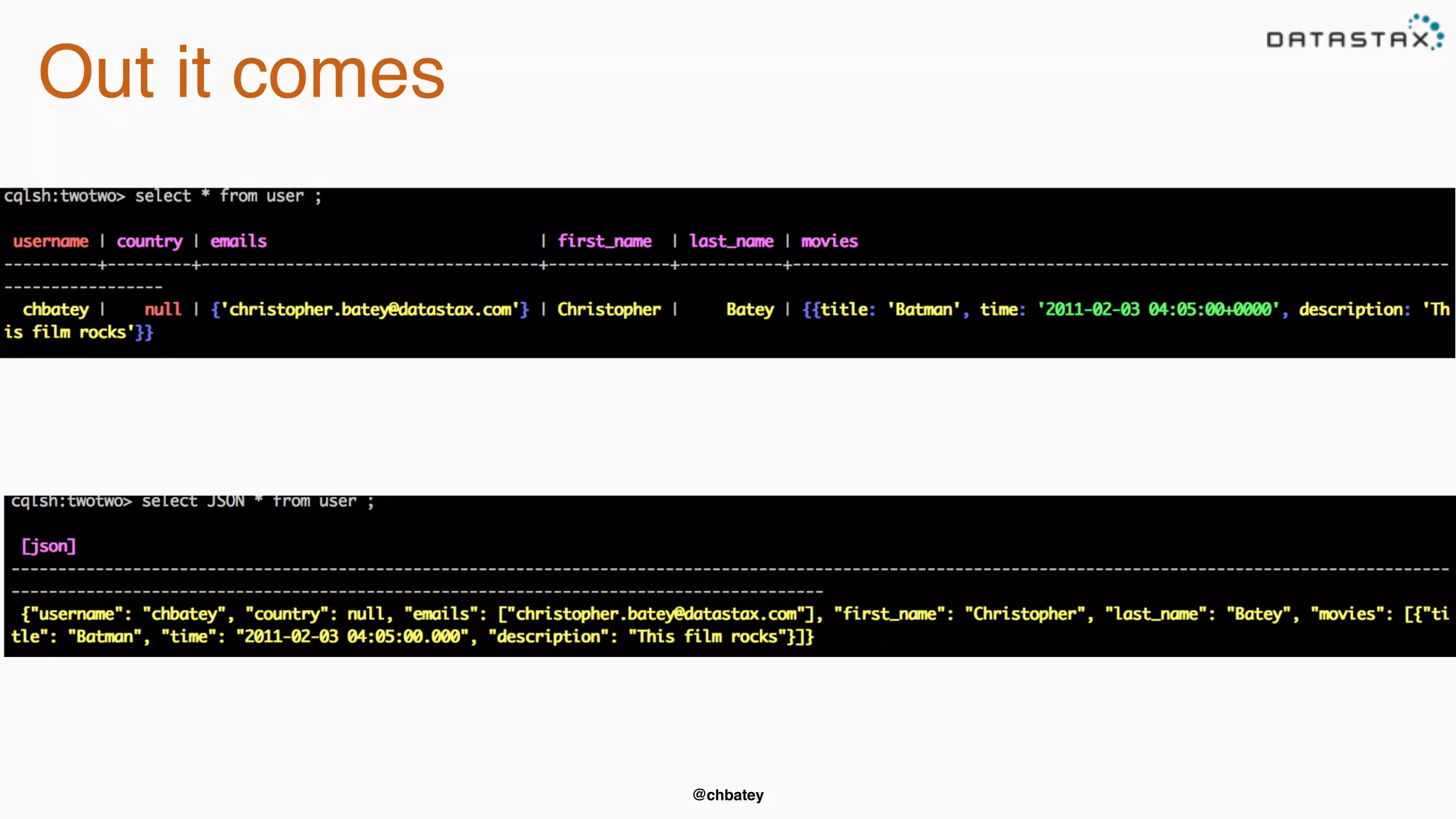Click the emails column header
The height and width of the screenshot is (819, 1456).
(238, 241)
